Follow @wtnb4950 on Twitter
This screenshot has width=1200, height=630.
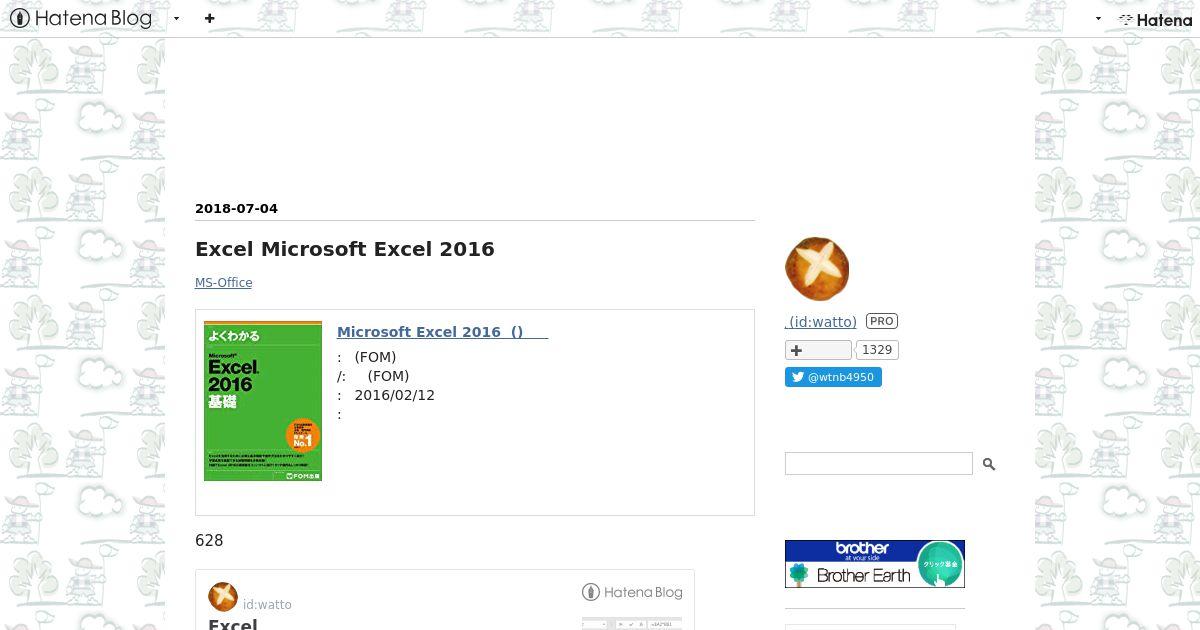833,377
